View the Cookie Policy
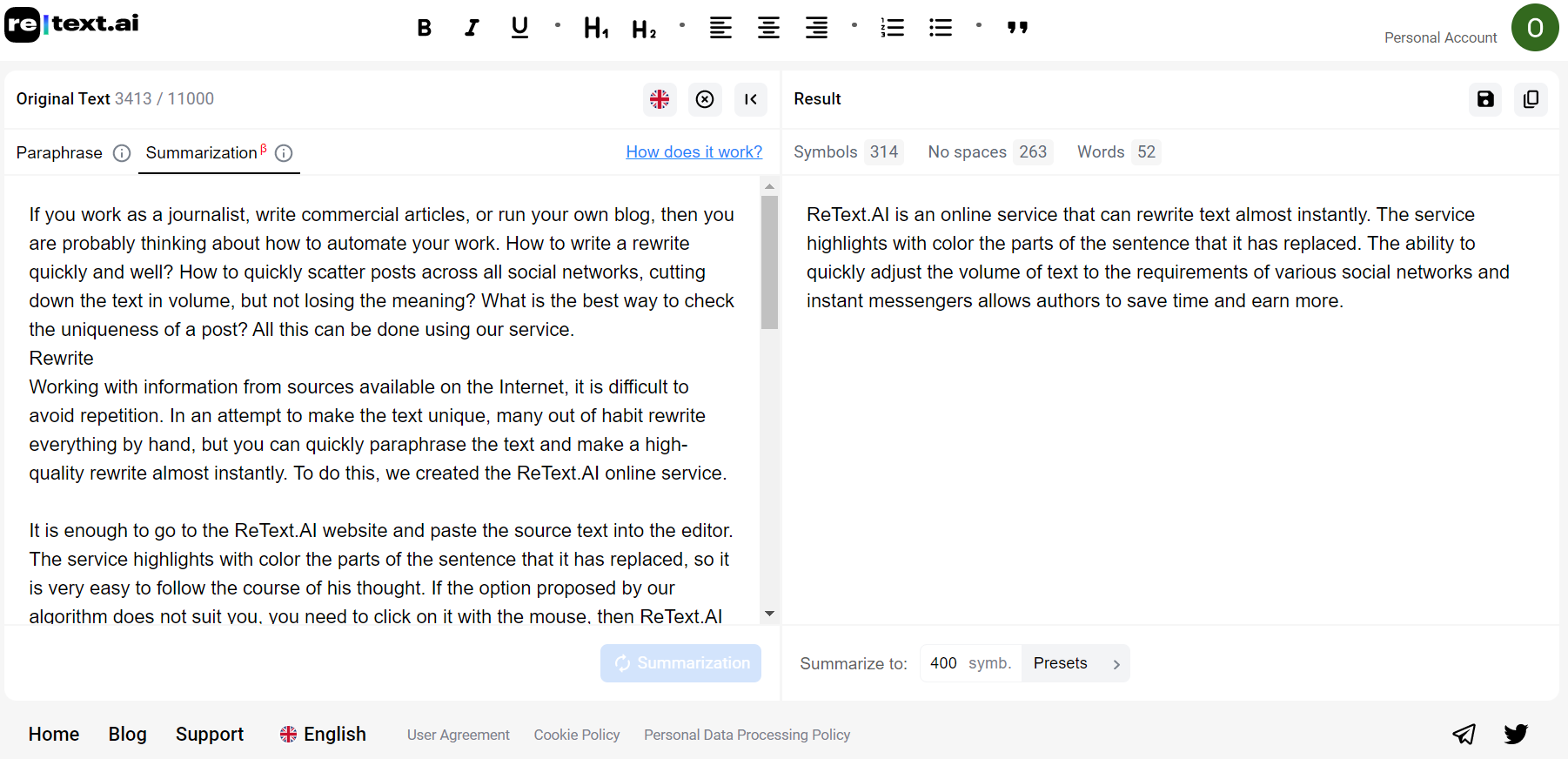1568x759 pixels. pos(577,735)
